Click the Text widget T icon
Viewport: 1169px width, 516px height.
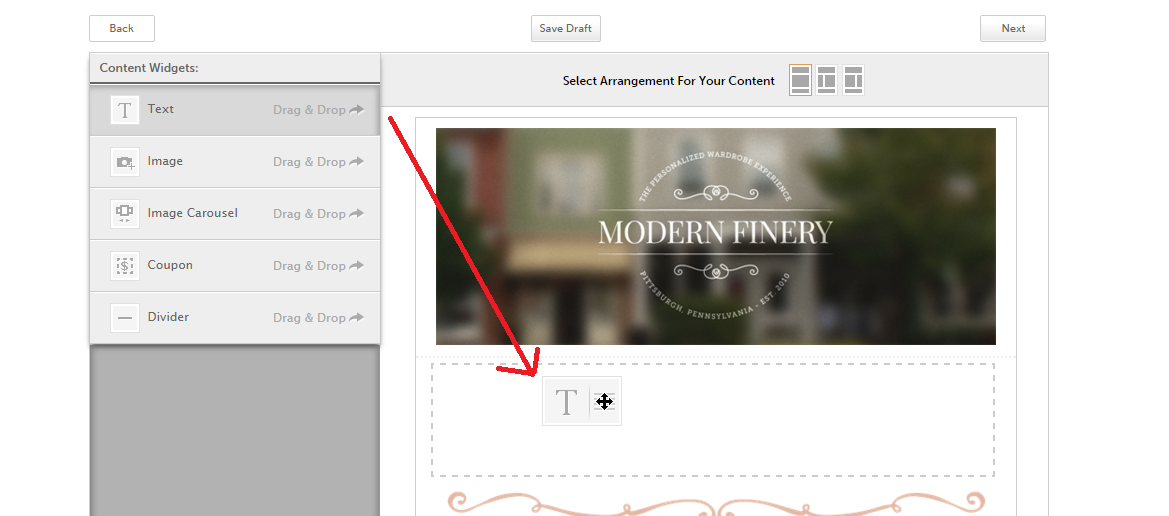coord(124,110)
